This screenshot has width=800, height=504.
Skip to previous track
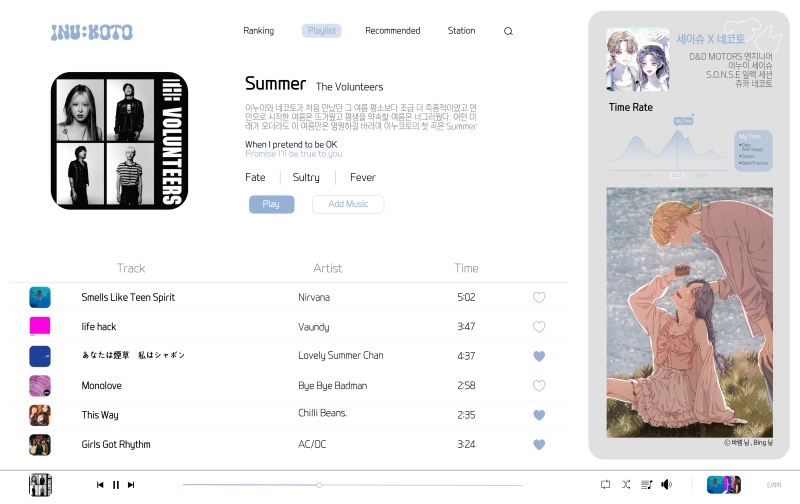click(x=100, y=485)
